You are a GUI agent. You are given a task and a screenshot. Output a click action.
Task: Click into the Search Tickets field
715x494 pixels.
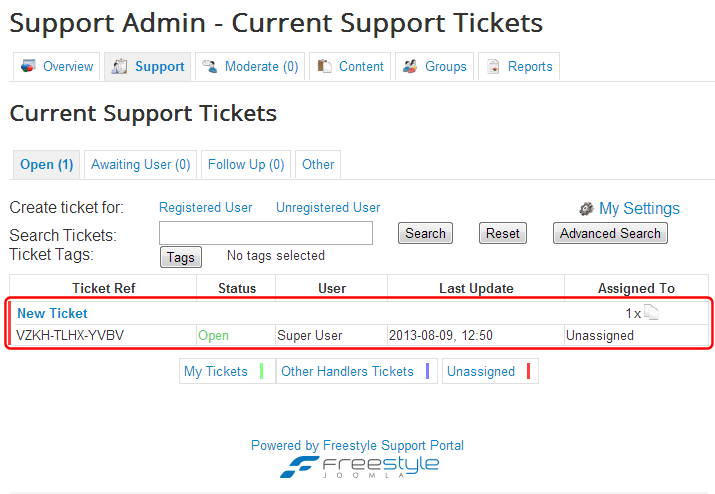[x=265, y=233]
